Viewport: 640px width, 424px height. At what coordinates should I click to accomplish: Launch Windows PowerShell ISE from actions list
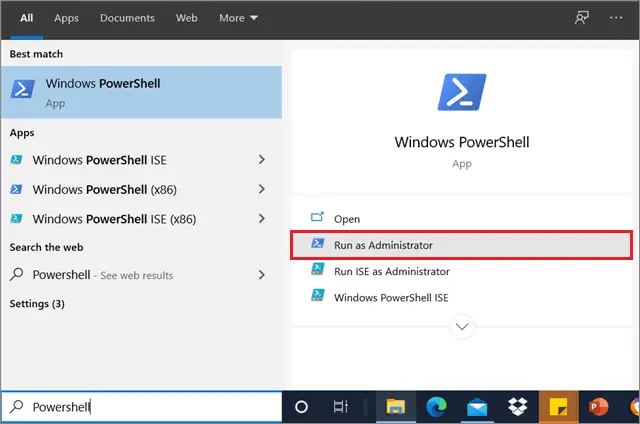[x=462, y=297]
